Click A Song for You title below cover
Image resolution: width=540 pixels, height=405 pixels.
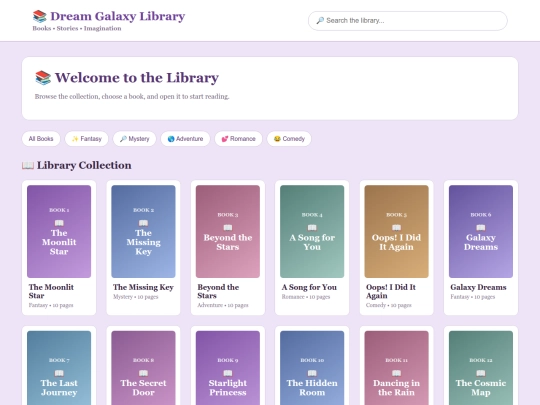[x=309, y=287]
